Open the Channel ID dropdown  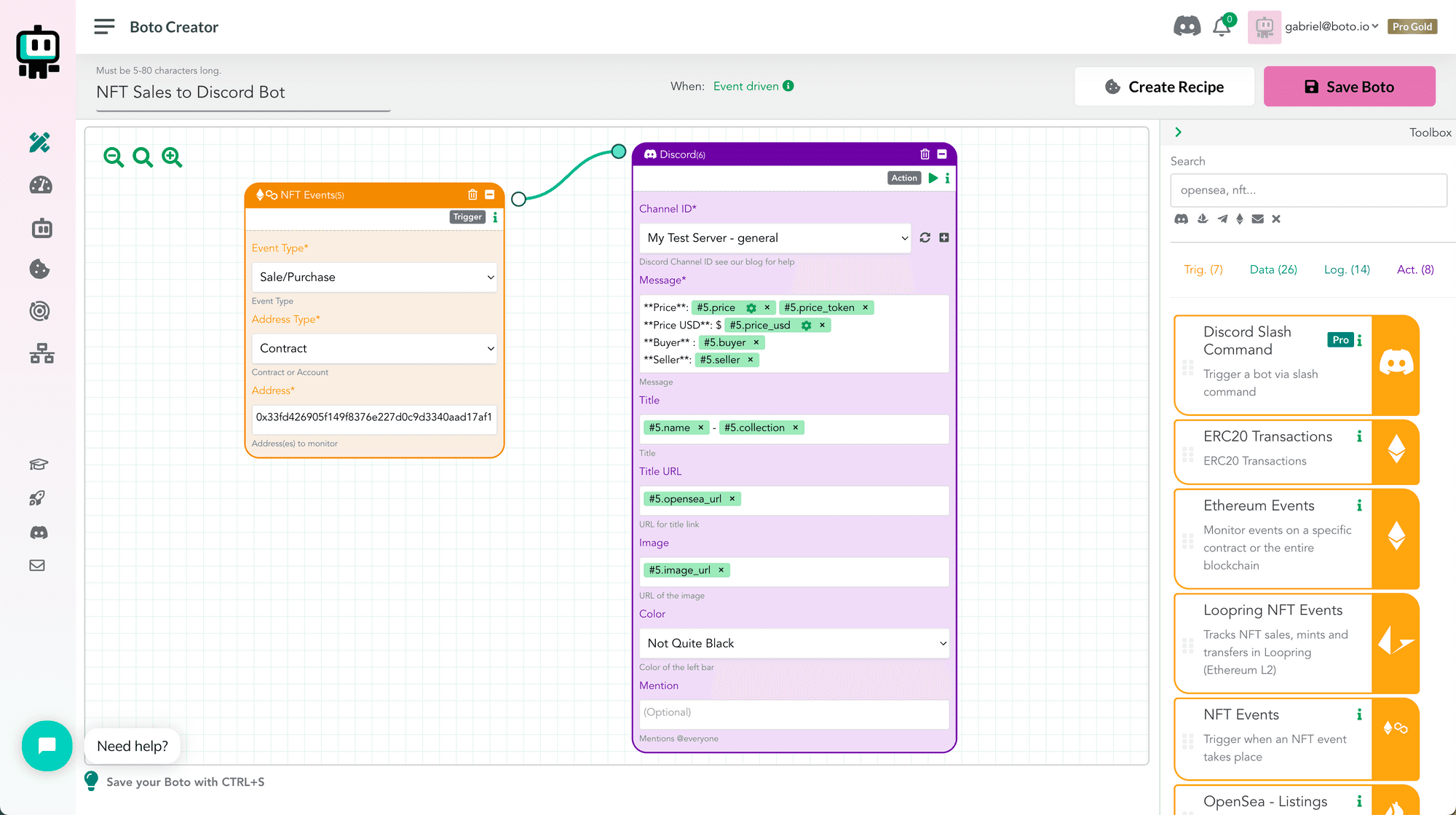[775, 237]
